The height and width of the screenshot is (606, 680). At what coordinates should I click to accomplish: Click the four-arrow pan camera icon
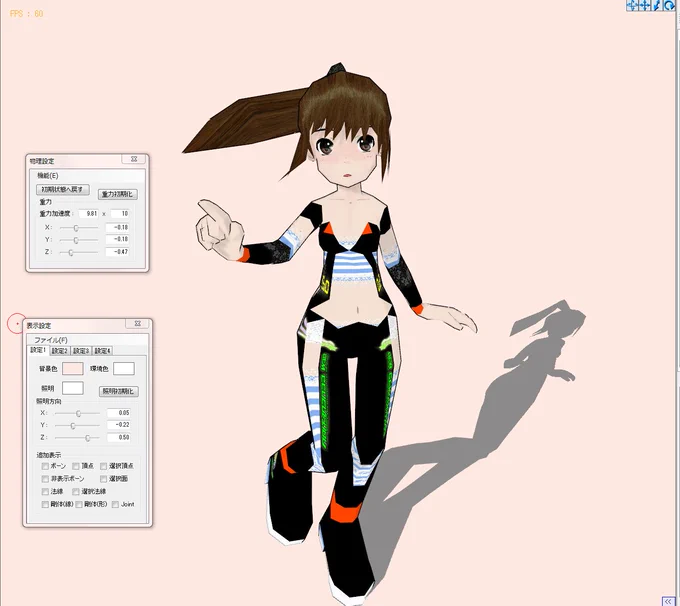644,5
